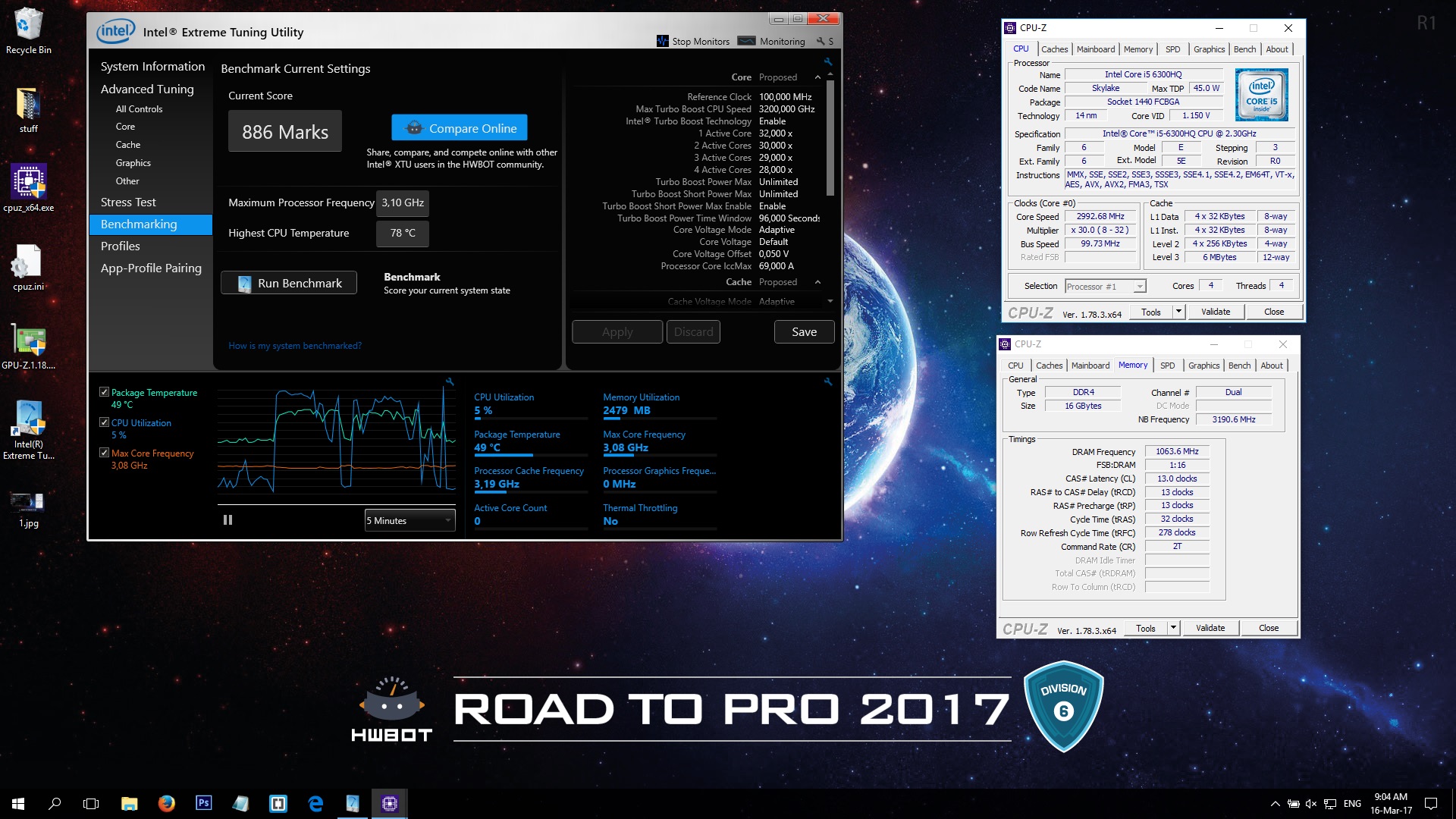
Task: Open Advanced Tuning section in XTU sidebar
Action: 147,89
